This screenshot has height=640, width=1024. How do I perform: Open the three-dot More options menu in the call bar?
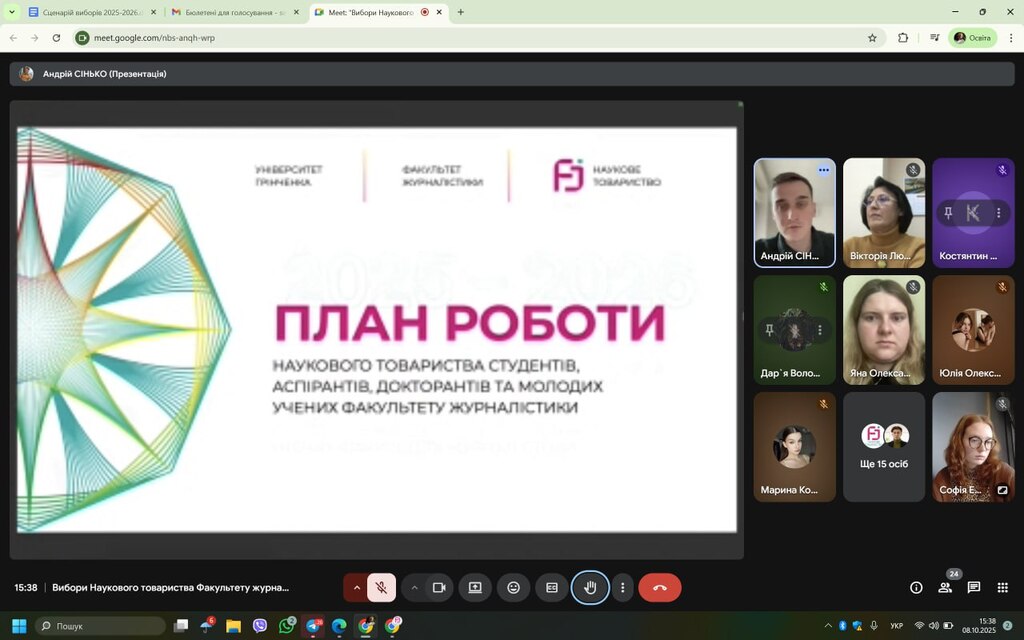tap(623, 588)
